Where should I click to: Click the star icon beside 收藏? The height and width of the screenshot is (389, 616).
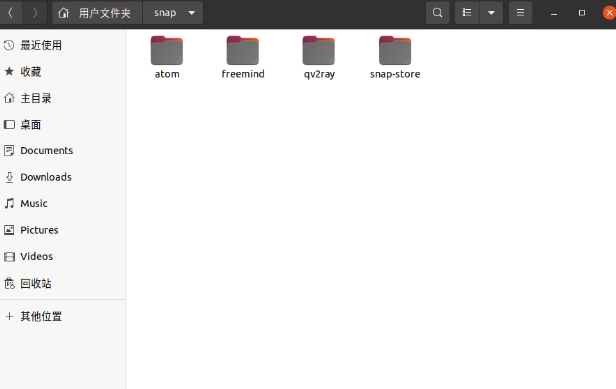[x=9, y=72]
